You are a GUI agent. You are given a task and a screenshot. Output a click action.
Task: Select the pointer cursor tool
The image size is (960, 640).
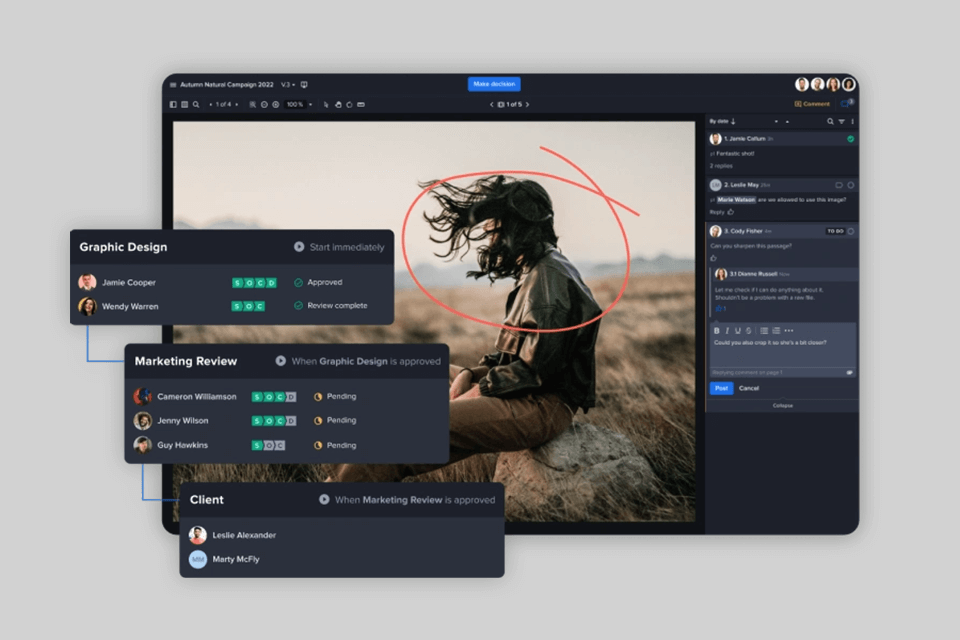(326, 104)
